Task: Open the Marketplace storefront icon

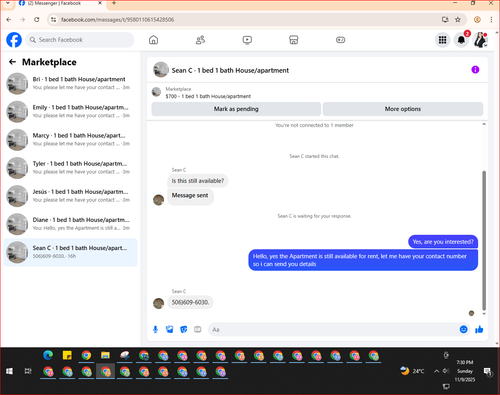Action: [x=294, y=40]
